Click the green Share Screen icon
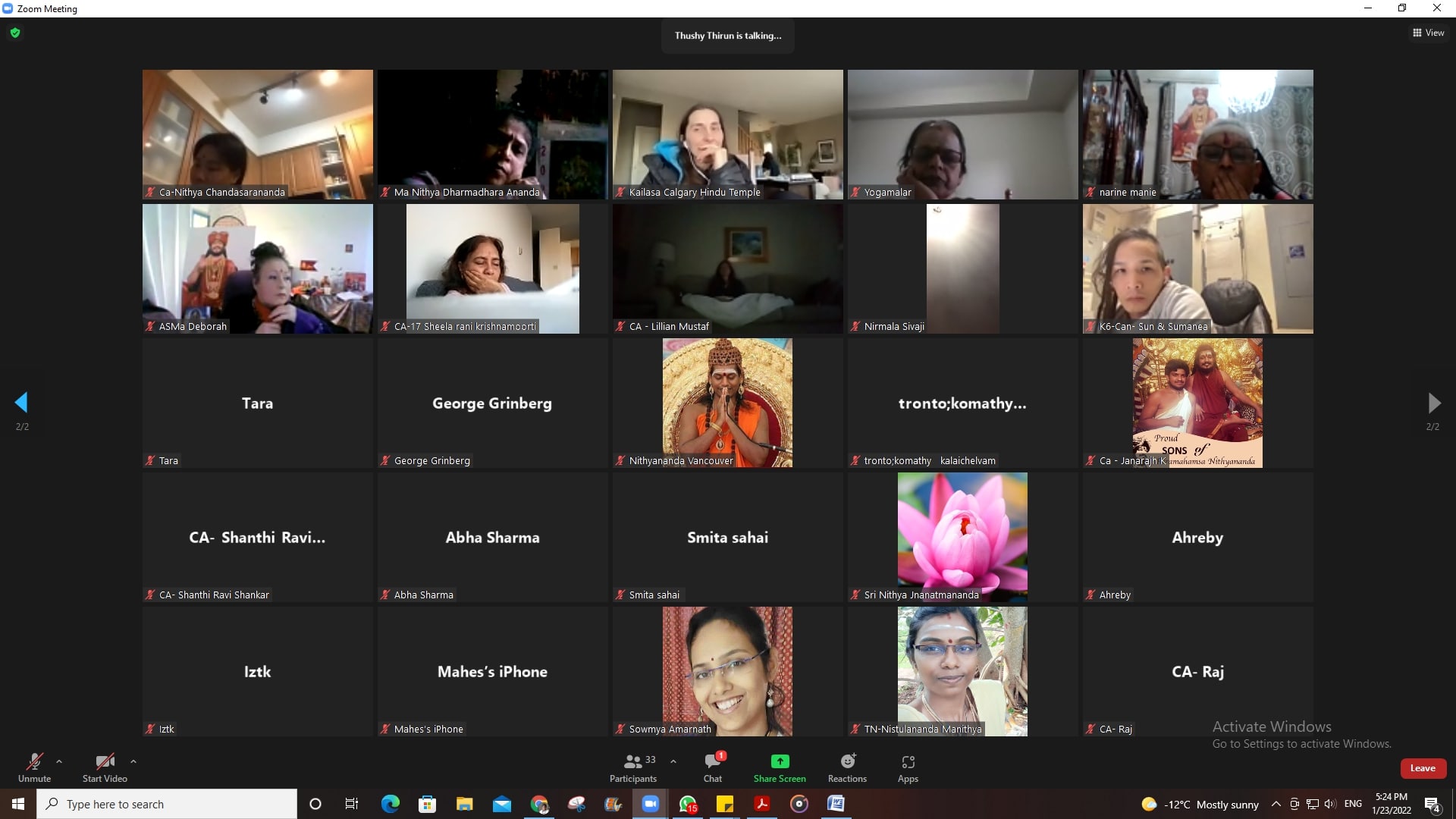Image resolution: width=1456 pixels, height=819 pixels. coord(780,761)
